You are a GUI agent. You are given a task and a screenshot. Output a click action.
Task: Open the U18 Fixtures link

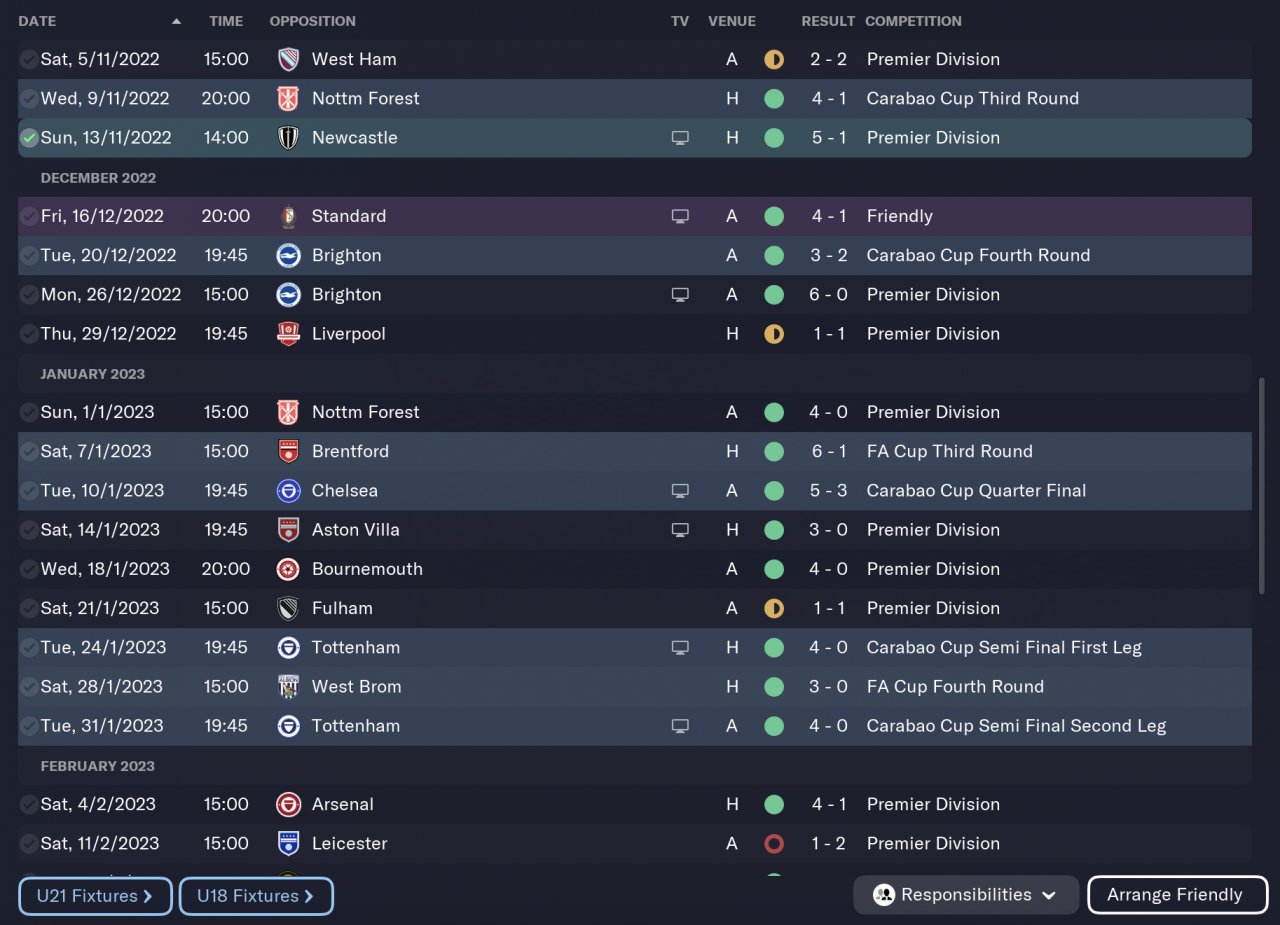click(x=255, y=896)
